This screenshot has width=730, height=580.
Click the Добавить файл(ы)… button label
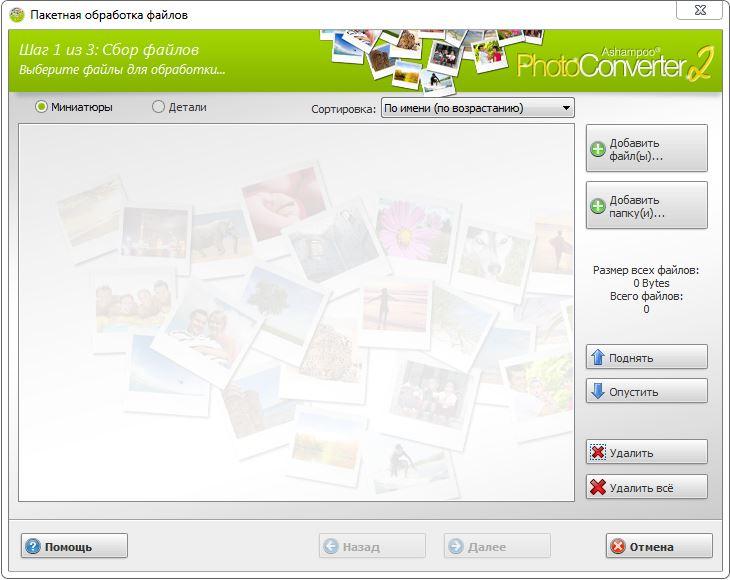coord(636,149)
